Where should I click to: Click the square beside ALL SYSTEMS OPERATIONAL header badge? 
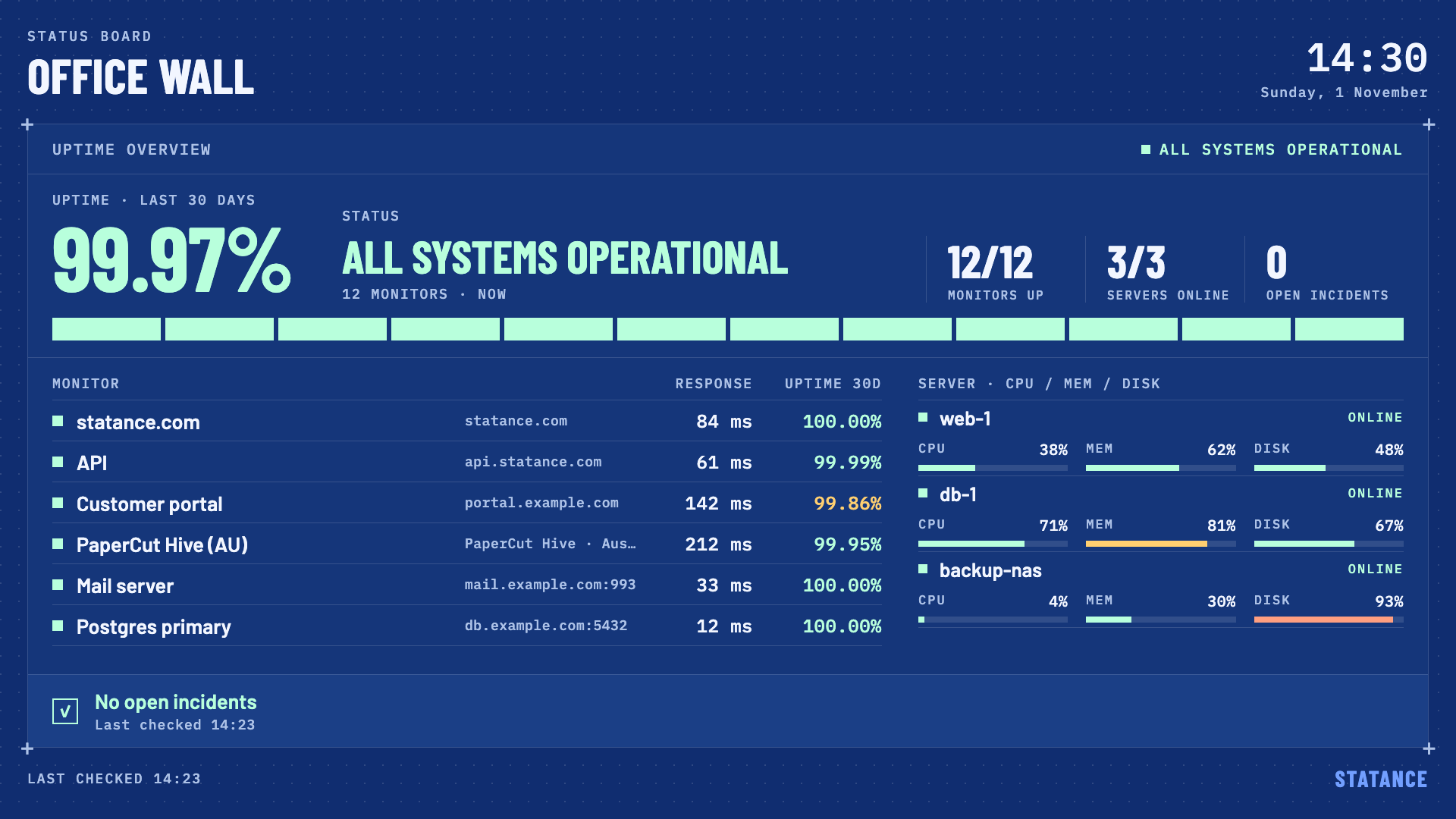1146,149
